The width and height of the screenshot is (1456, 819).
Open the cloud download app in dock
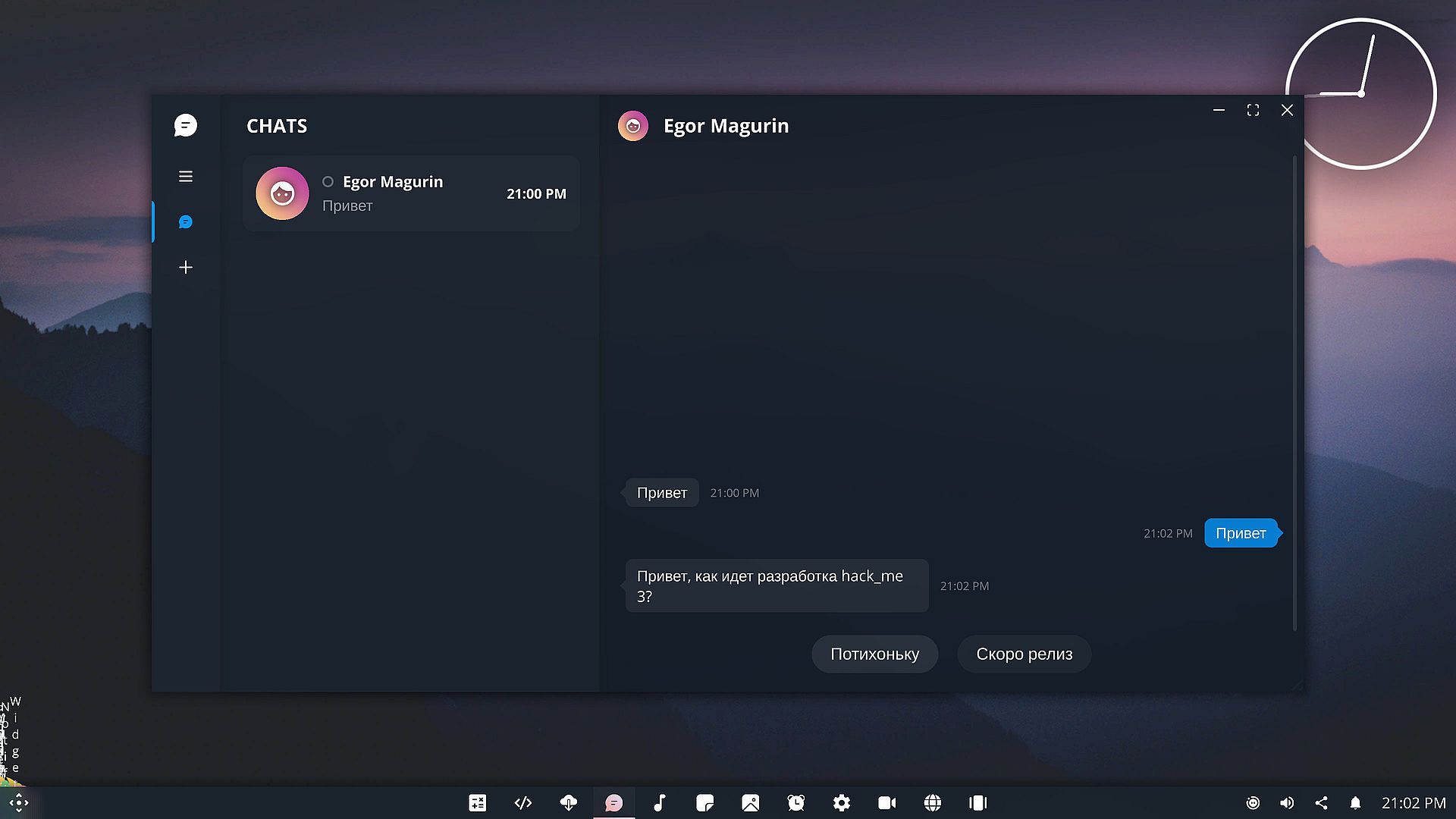coord(569,803)
